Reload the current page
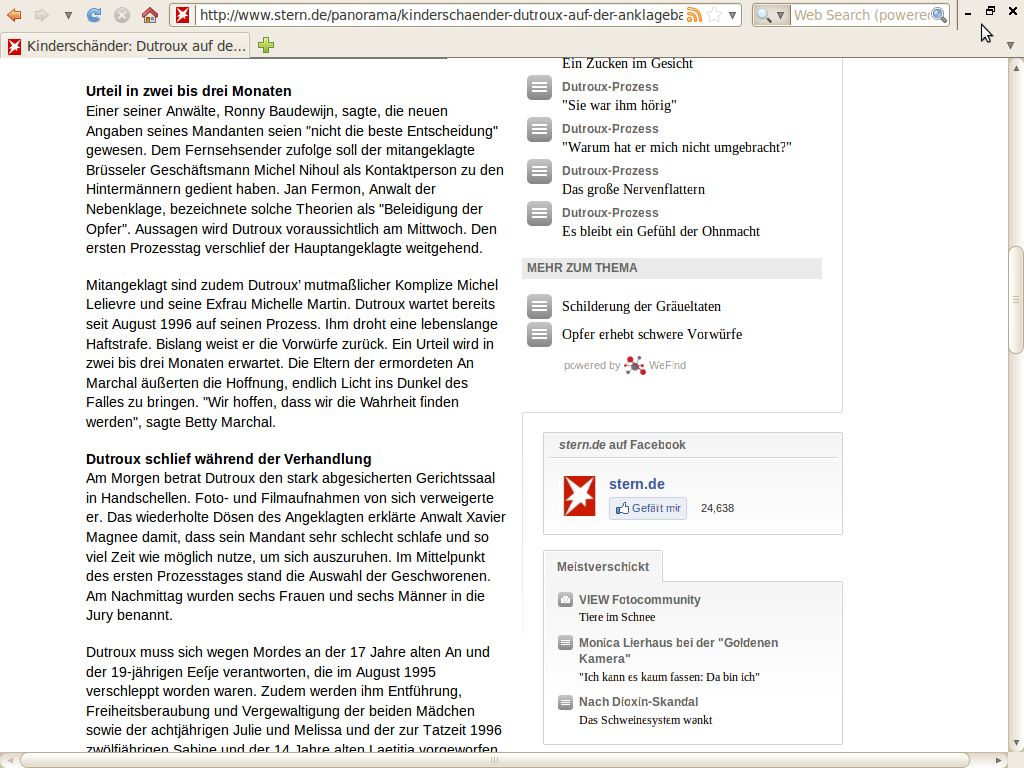The image size is (1024, 768). pyautogui.click(x=94, y=14)
